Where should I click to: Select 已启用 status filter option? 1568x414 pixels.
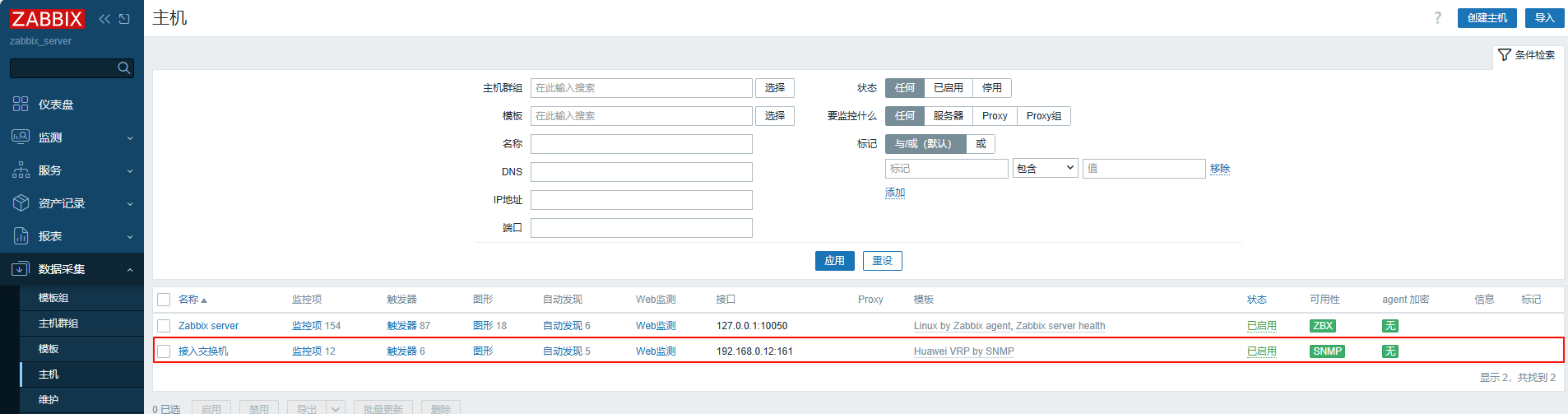pos(948,88)
